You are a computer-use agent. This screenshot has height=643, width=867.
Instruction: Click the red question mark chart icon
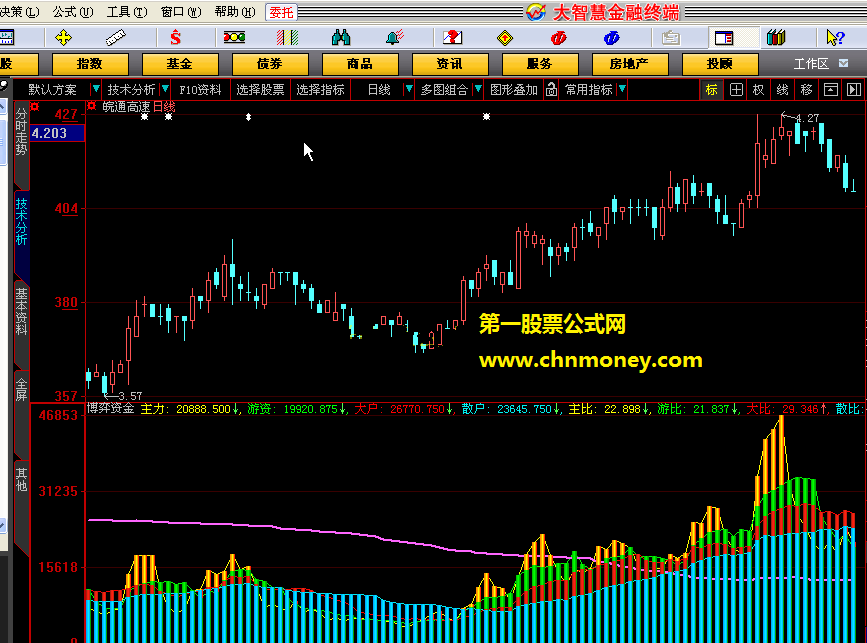452,38
